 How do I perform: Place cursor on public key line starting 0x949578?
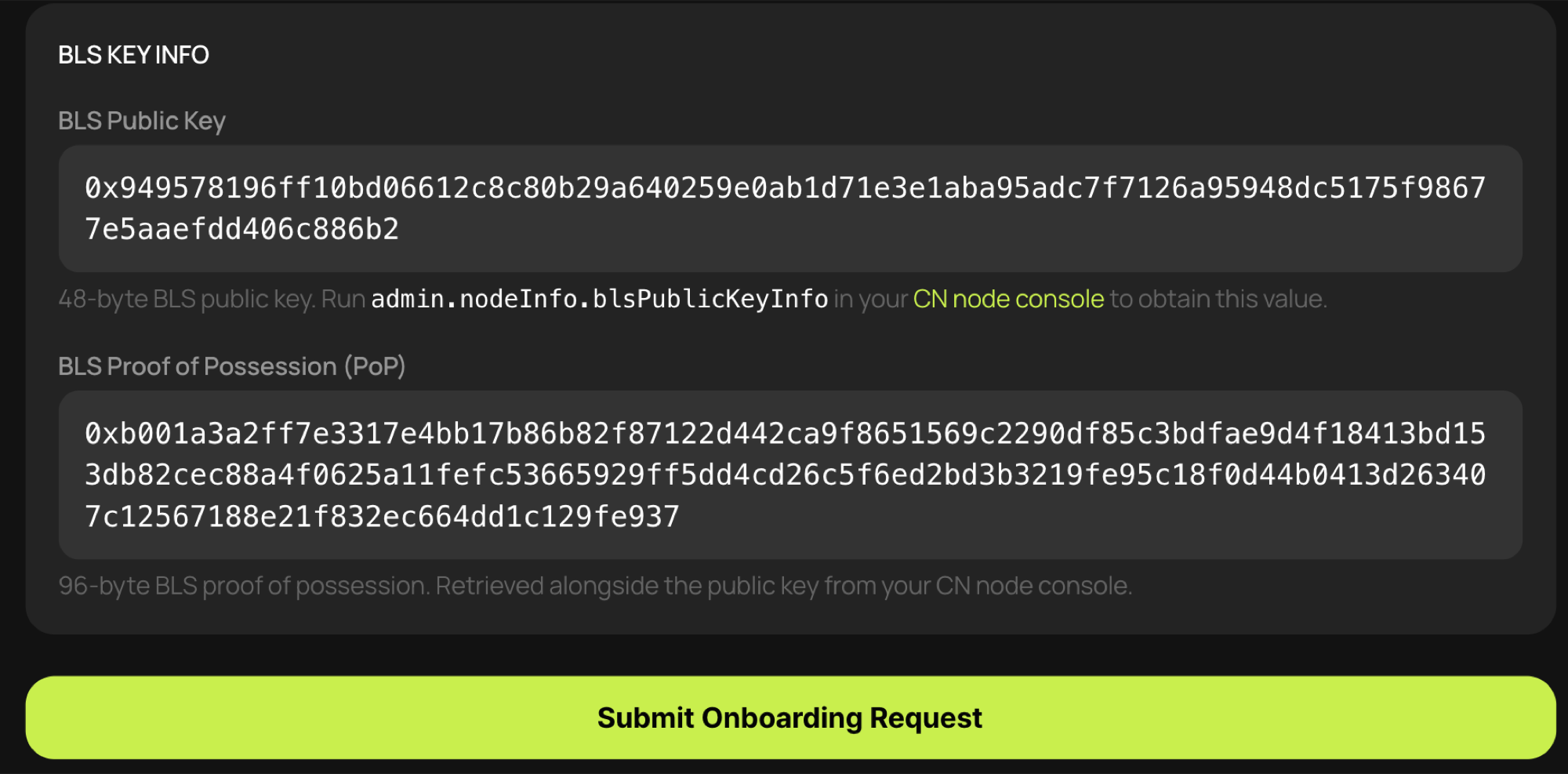pyautogui.click(x=784, y=188)
